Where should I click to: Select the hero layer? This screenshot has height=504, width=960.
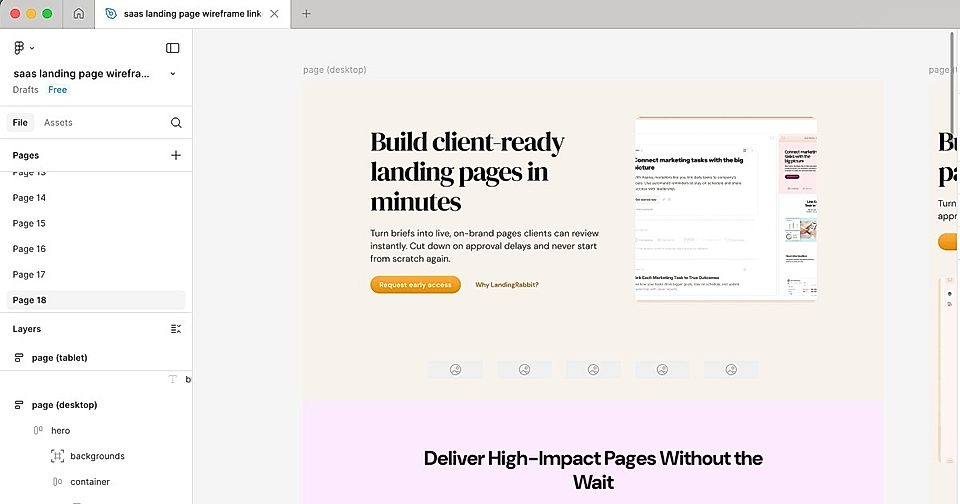pos(60,431)
